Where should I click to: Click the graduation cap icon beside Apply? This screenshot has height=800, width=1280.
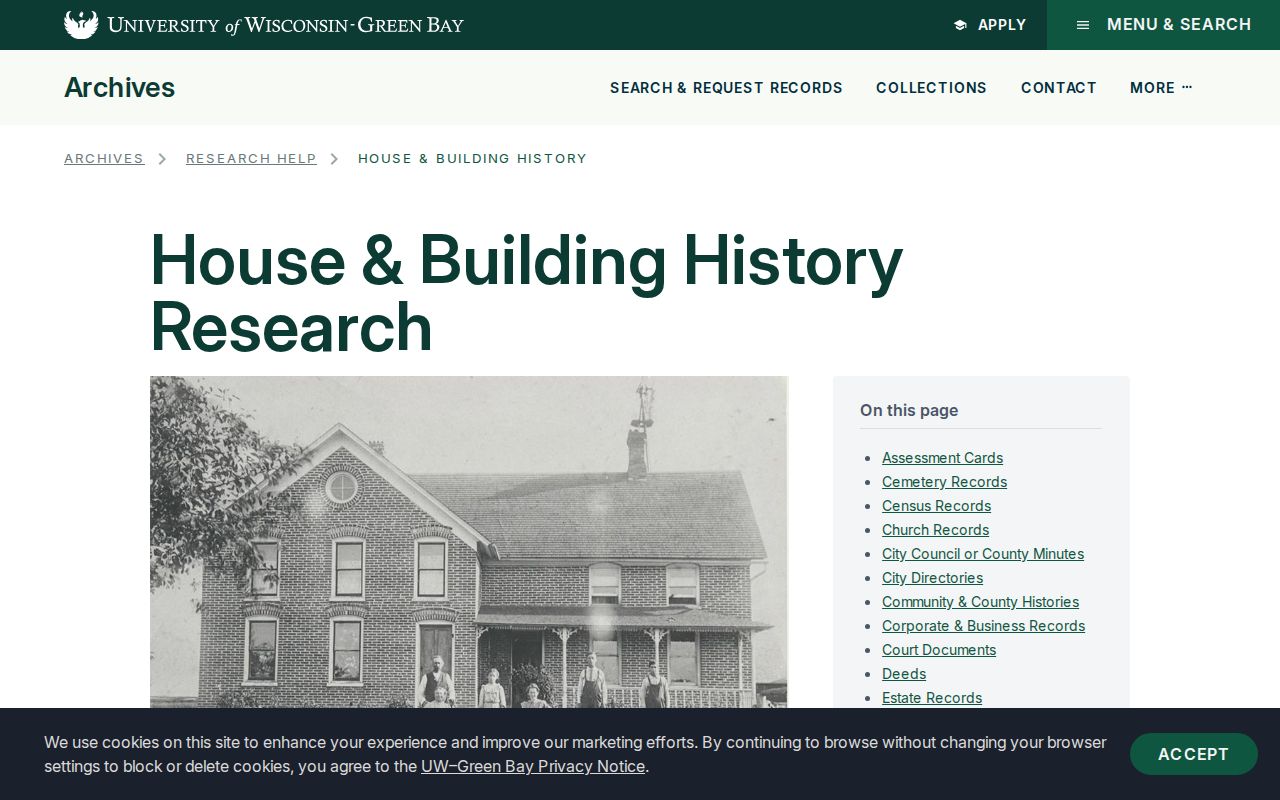click(960, 25)
